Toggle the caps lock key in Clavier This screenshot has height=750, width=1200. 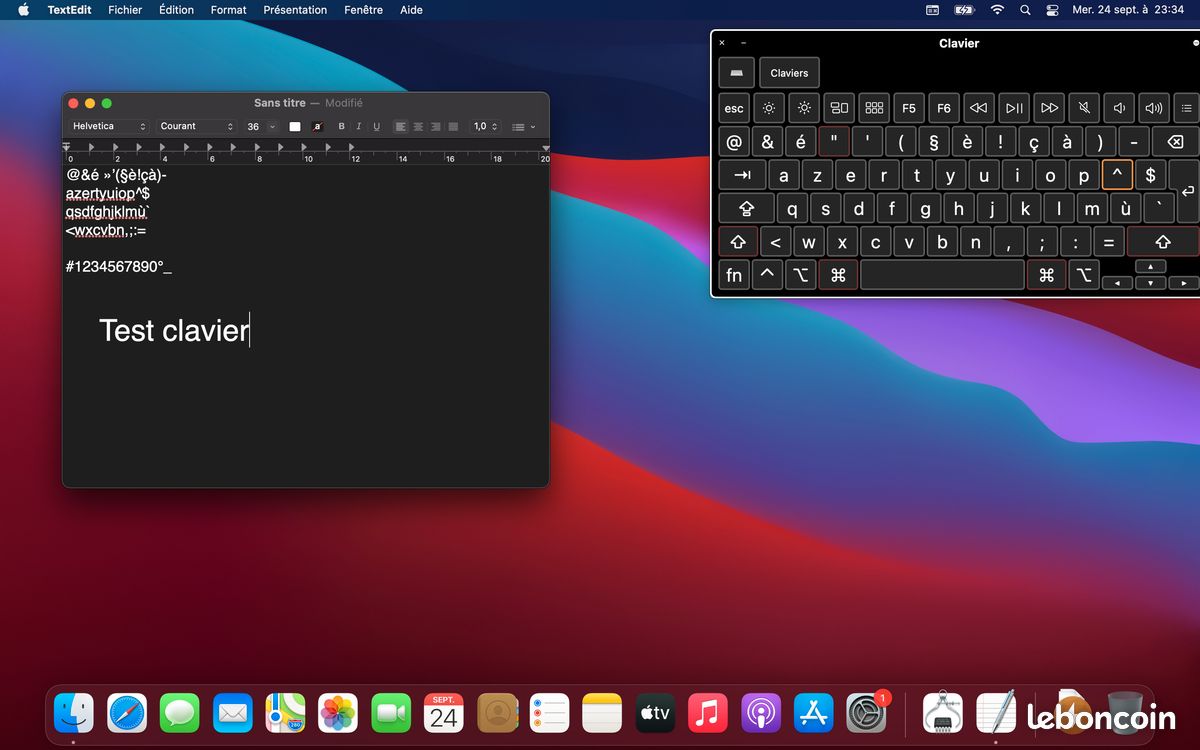tap(746, 209)
